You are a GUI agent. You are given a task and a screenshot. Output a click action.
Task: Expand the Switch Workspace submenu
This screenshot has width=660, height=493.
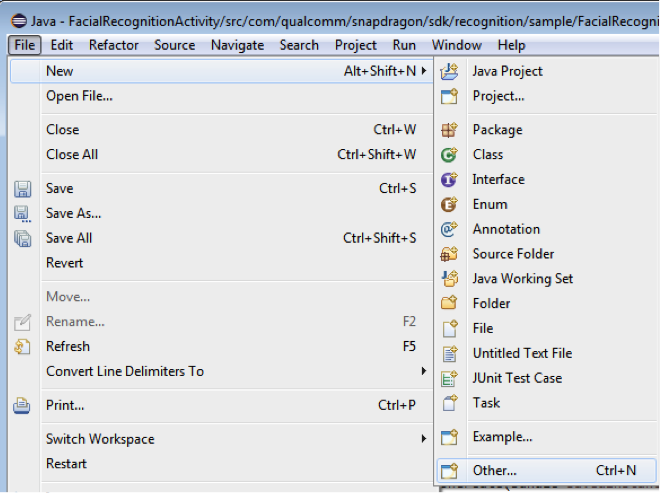pos(424,439)
